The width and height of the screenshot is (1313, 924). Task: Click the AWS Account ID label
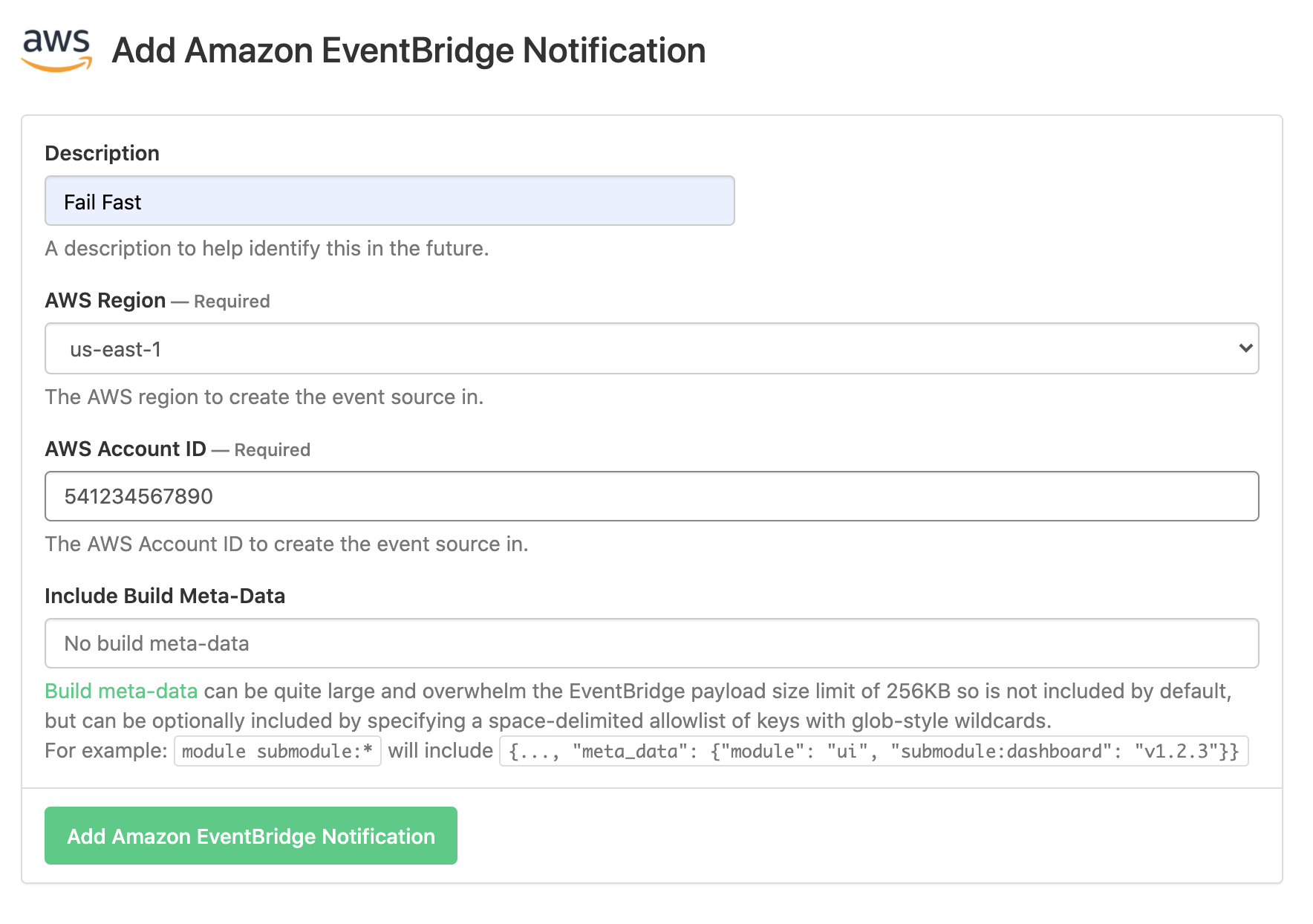coord(126,449)
